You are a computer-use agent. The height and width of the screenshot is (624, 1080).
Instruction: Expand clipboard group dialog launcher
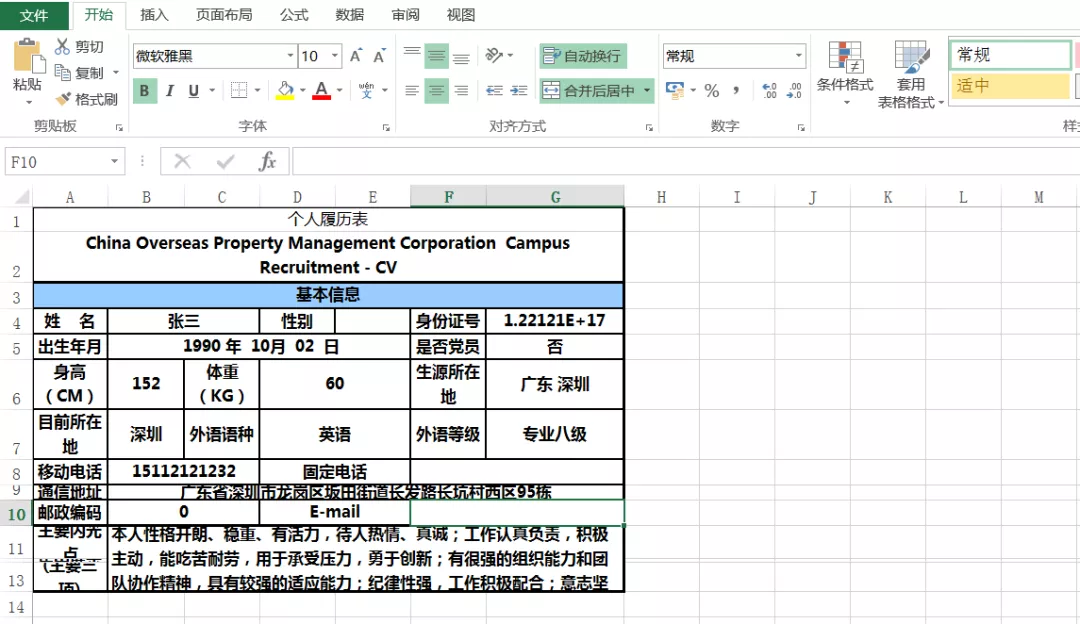pos(119,127)
